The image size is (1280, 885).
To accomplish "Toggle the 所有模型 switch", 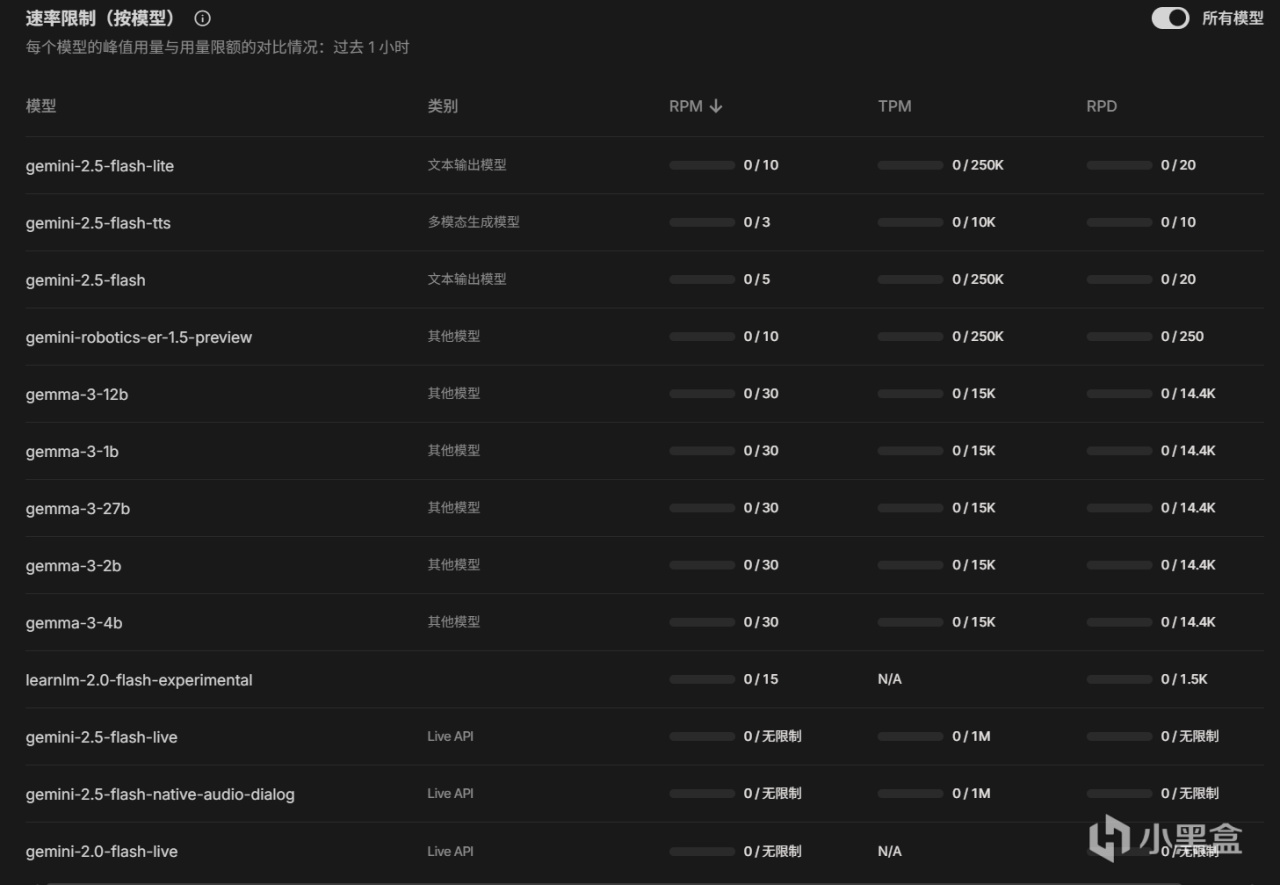I will [1170, 18].
